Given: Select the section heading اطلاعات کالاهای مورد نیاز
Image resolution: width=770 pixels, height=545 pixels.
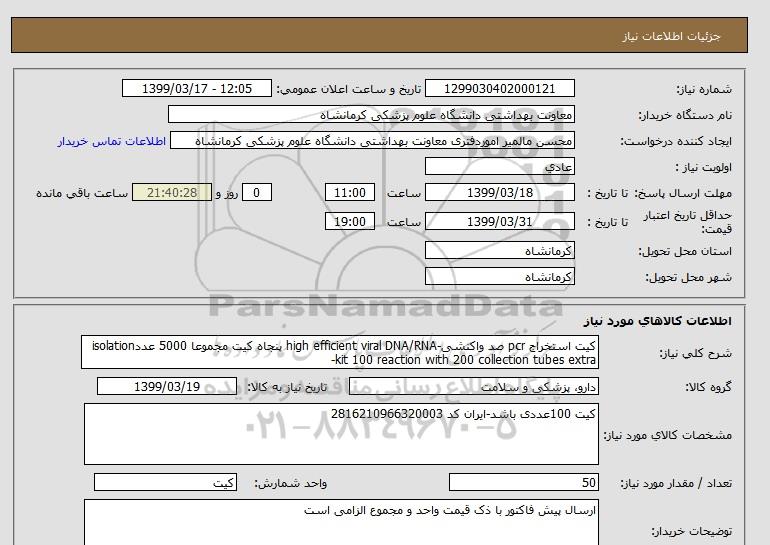Looking at the screenshot, I should point(658,321).
